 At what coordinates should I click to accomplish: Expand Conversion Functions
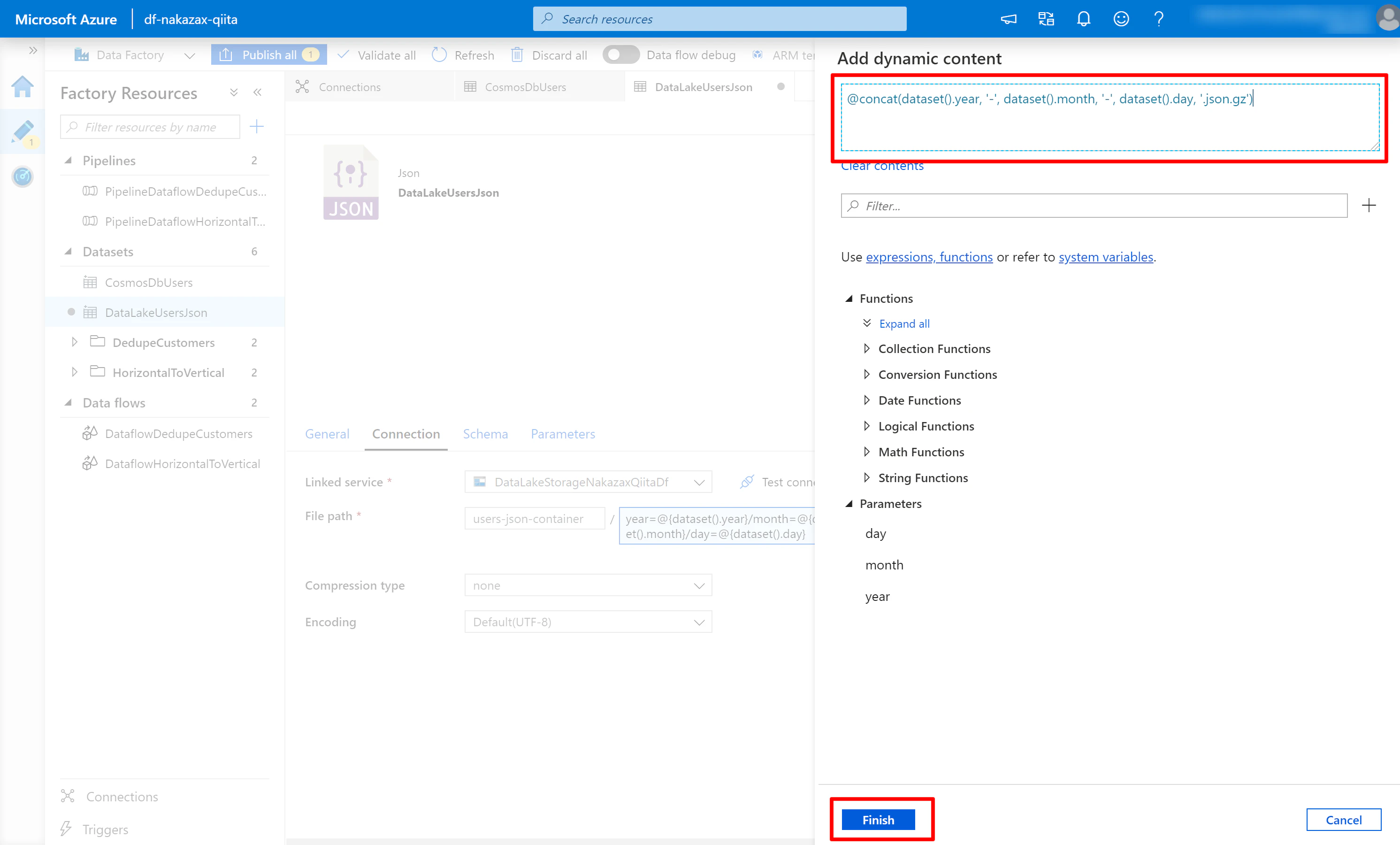pos(866,374)
